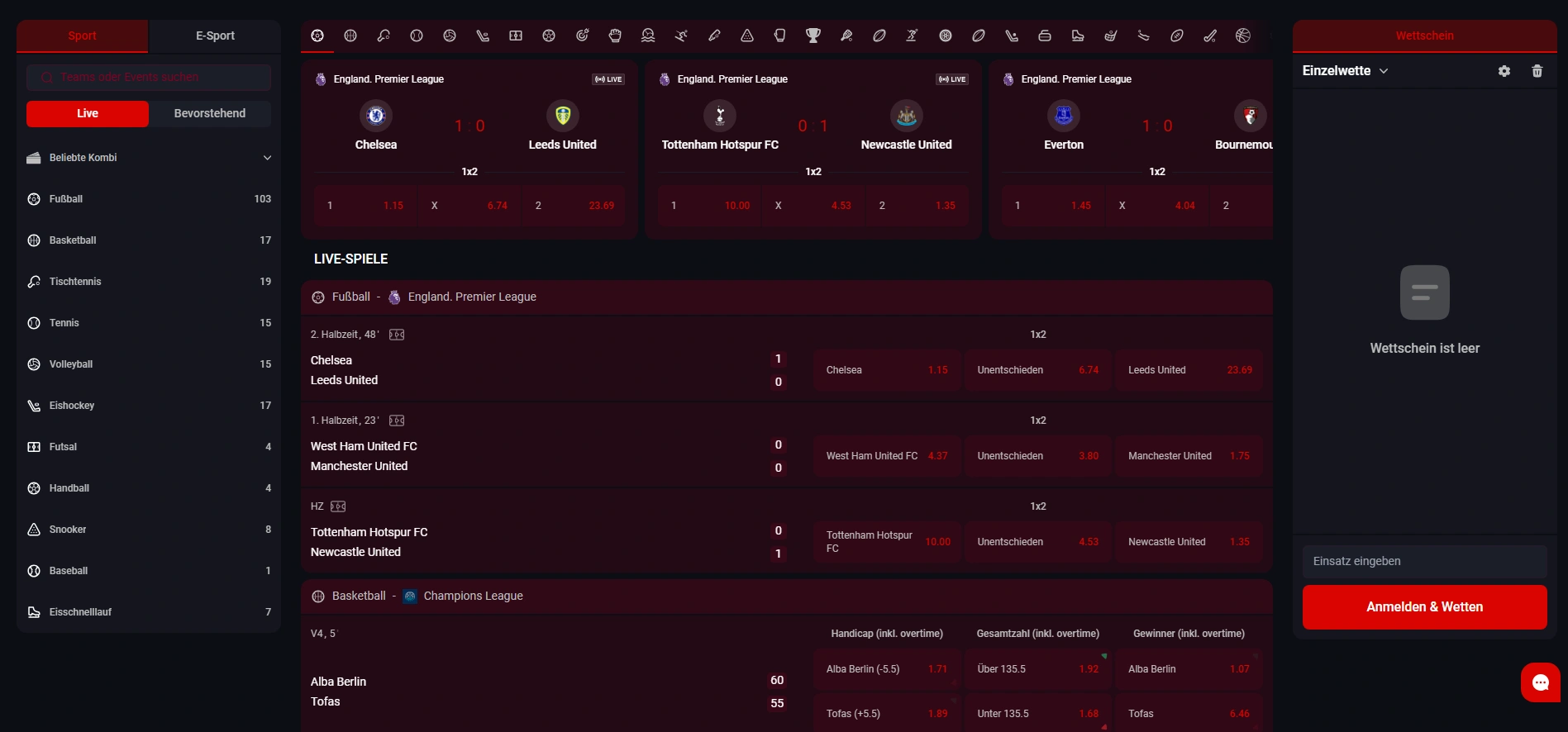The height and width of the screenshot is (732, 1568).
Task: Pick Manchester United 1.75 odds
Action: click(x=1189, y=456)
